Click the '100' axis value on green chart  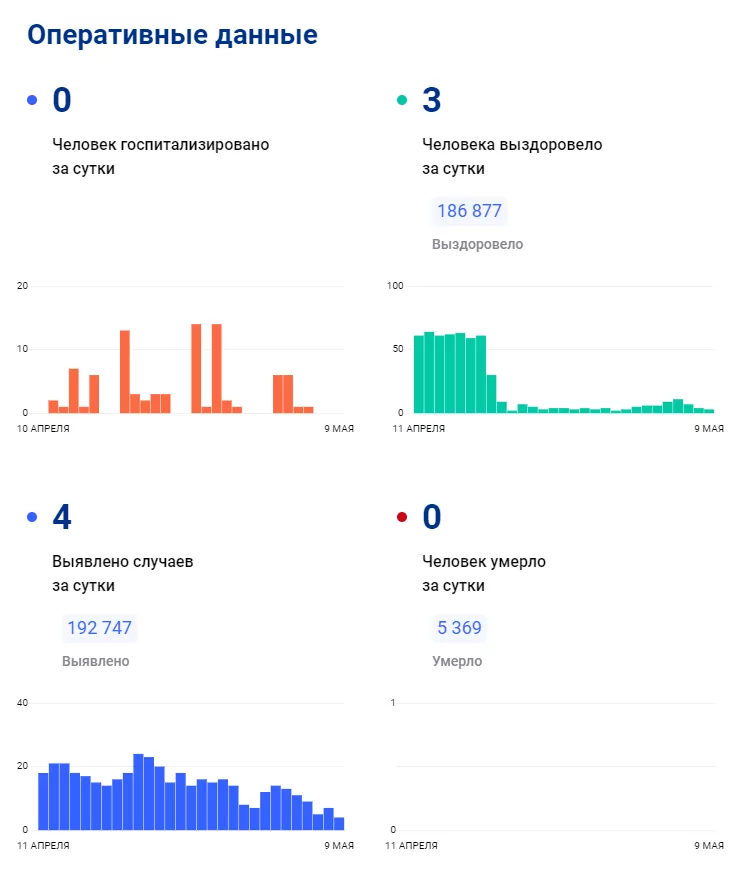tap(395, 286)
